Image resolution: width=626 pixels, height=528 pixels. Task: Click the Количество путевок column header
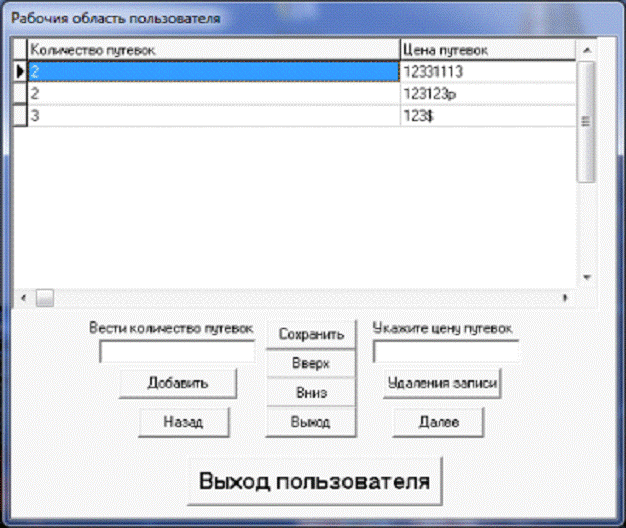214,50
